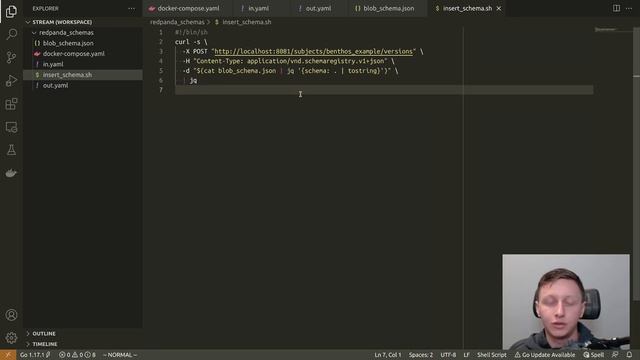Click the shebang line #!/bin/sh
640x360 pixels.
[x=191, y=32]
